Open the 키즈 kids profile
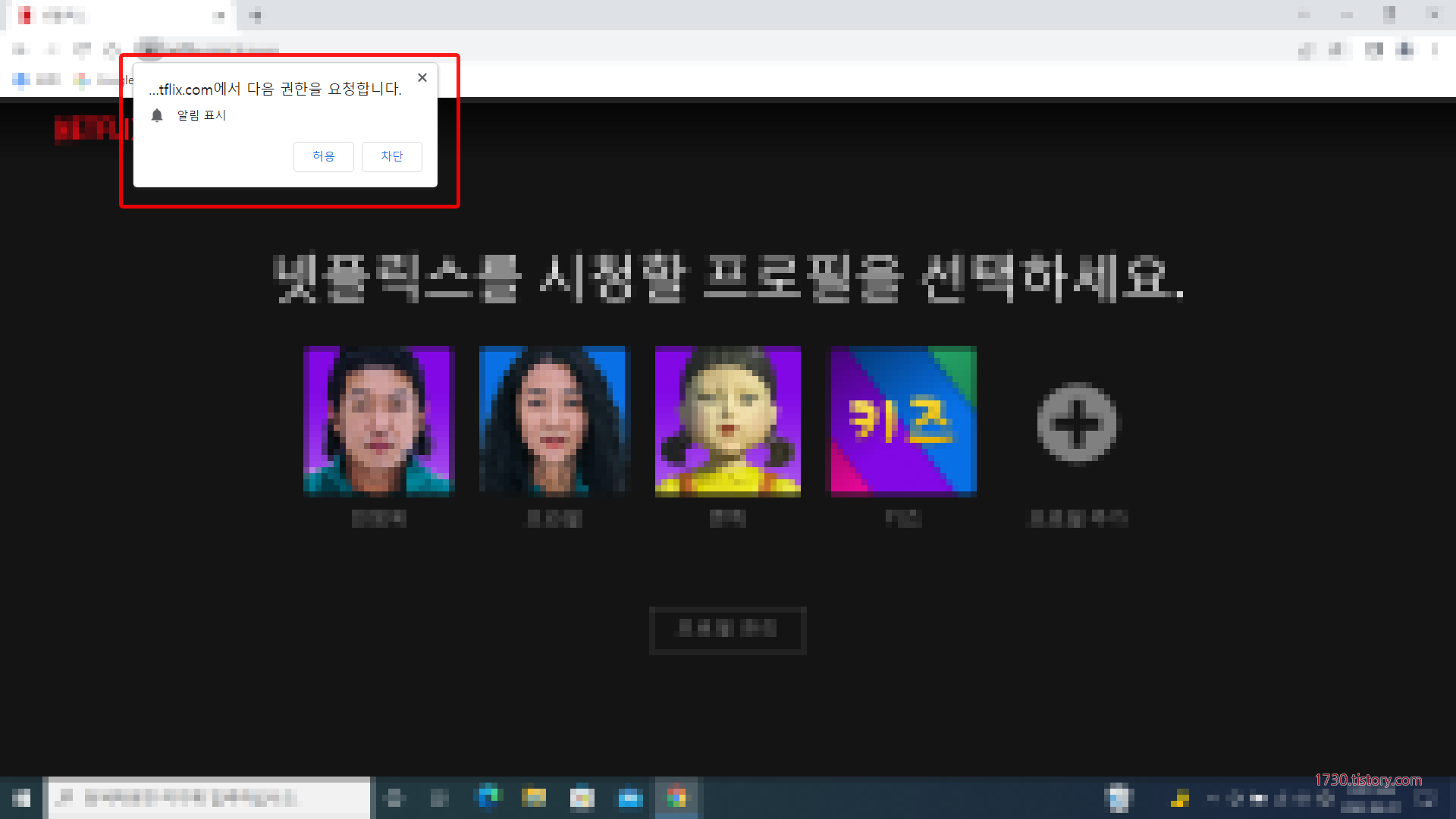1456x819 pixels. point(903,421)
